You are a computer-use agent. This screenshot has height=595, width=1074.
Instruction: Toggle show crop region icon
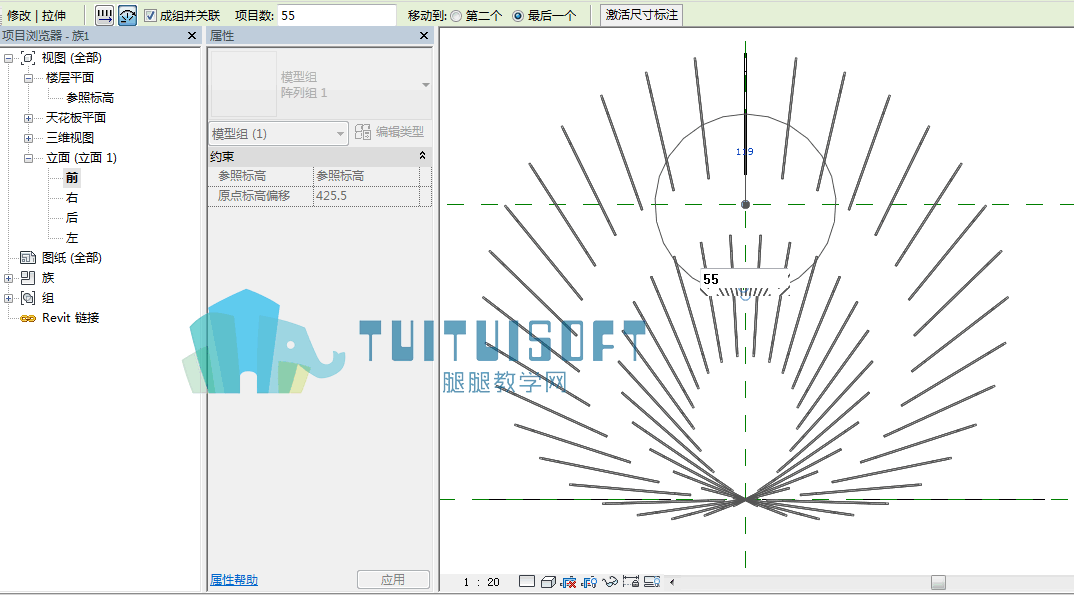click(589, 582)
